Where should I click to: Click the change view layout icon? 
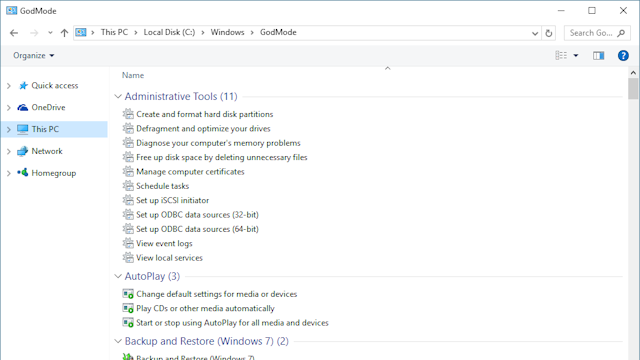click(x=561, y=56)
